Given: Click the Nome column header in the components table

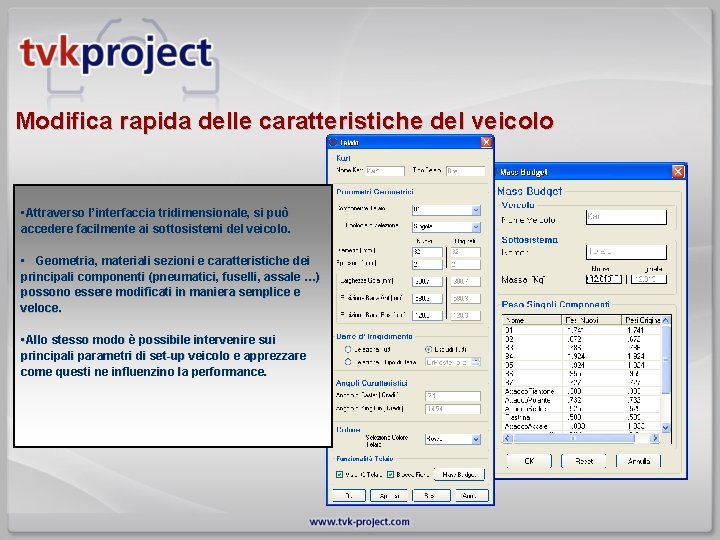Looking at the screenshot, I should pyautogui.click(x=532, y=320).
